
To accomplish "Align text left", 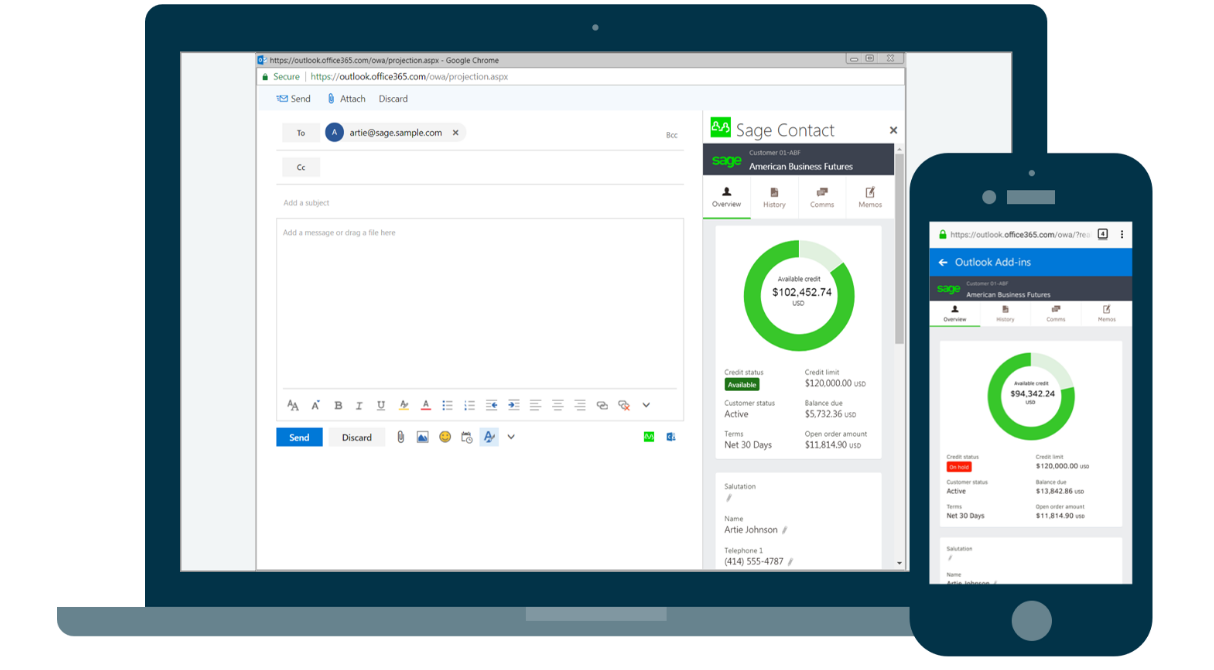I will [536, 405].
